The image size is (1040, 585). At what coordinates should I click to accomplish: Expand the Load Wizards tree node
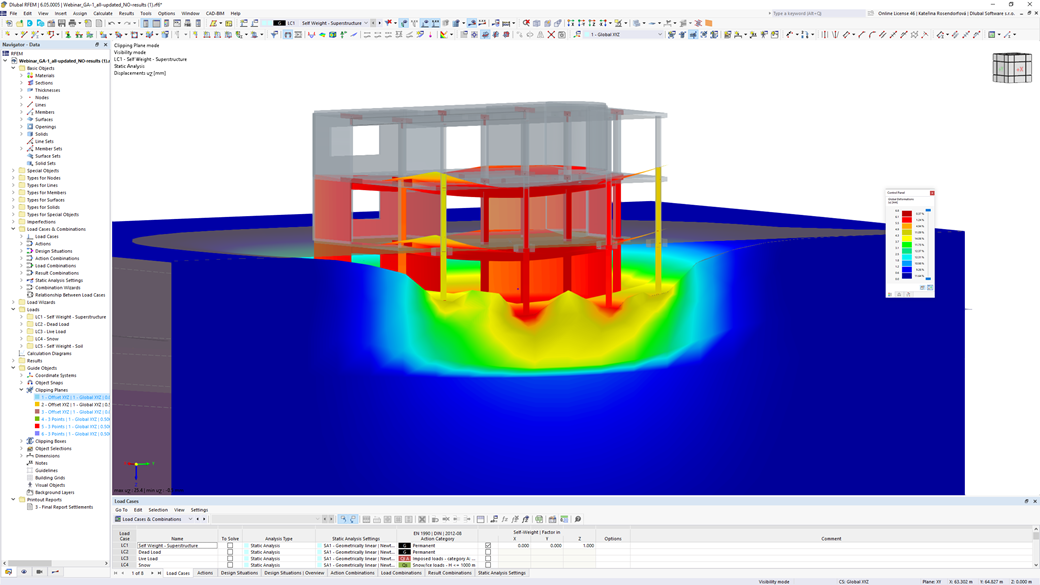click(12, 301)
